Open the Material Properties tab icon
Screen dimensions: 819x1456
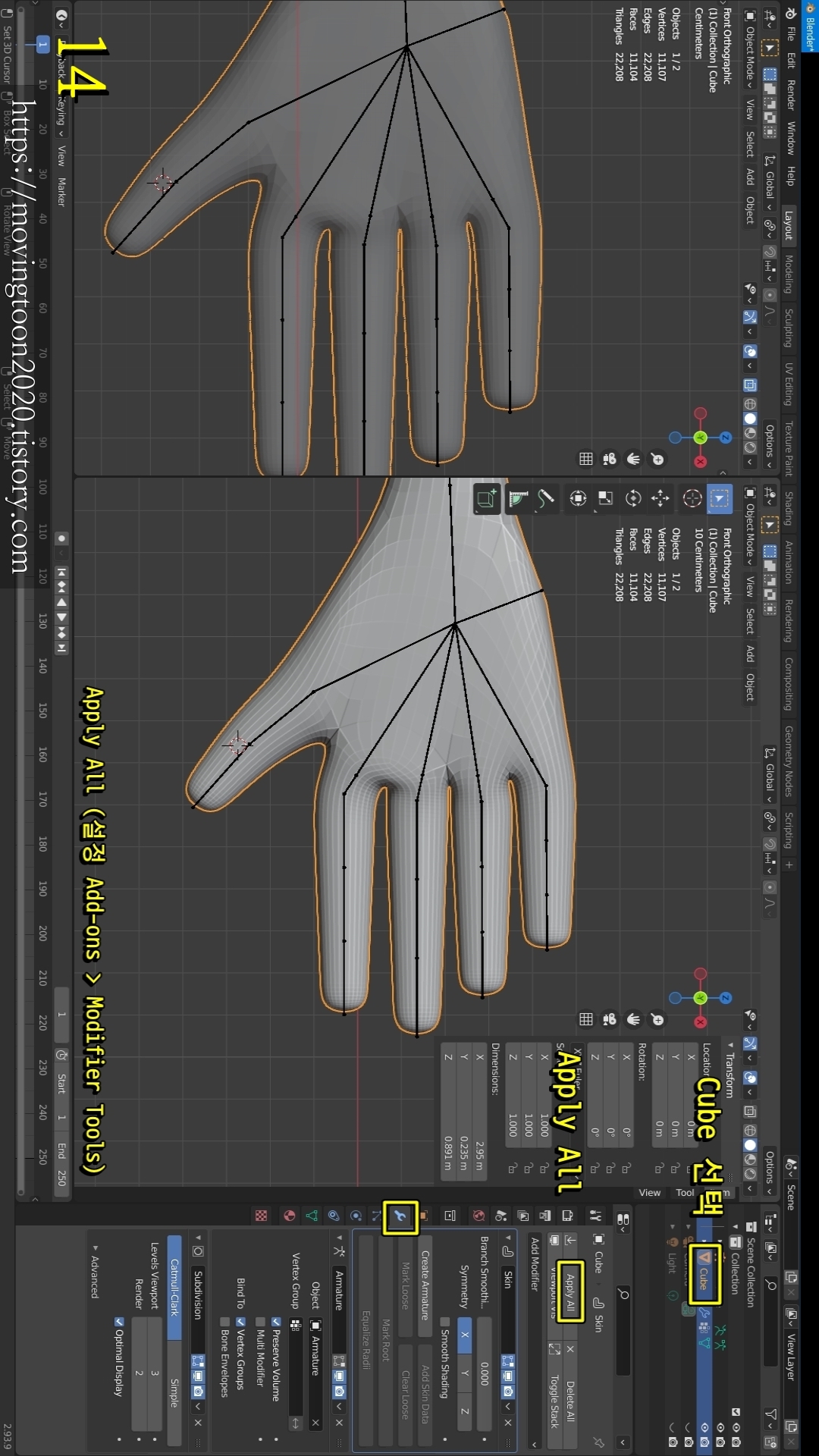coord(289,1216)
